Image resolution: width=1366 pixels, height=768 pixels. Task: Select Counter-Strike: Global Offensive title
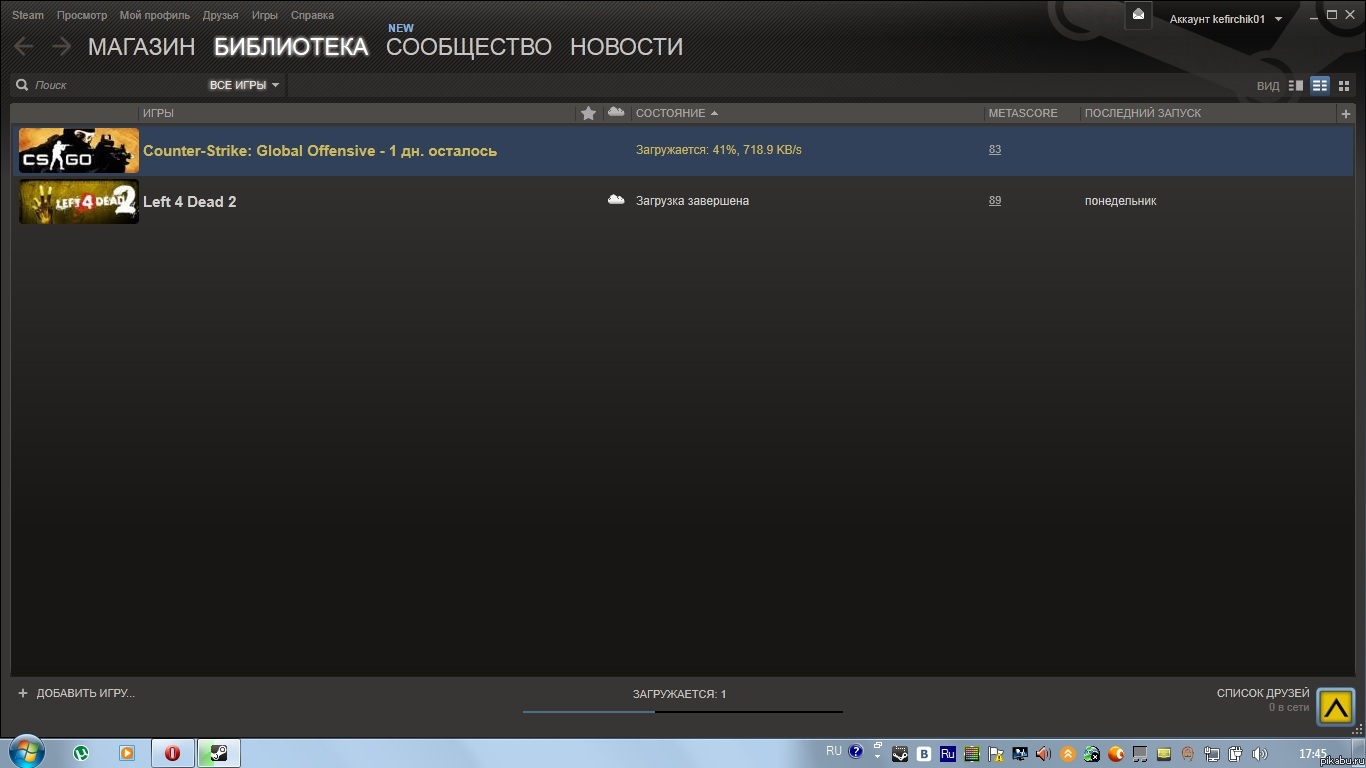coord(320,151)
